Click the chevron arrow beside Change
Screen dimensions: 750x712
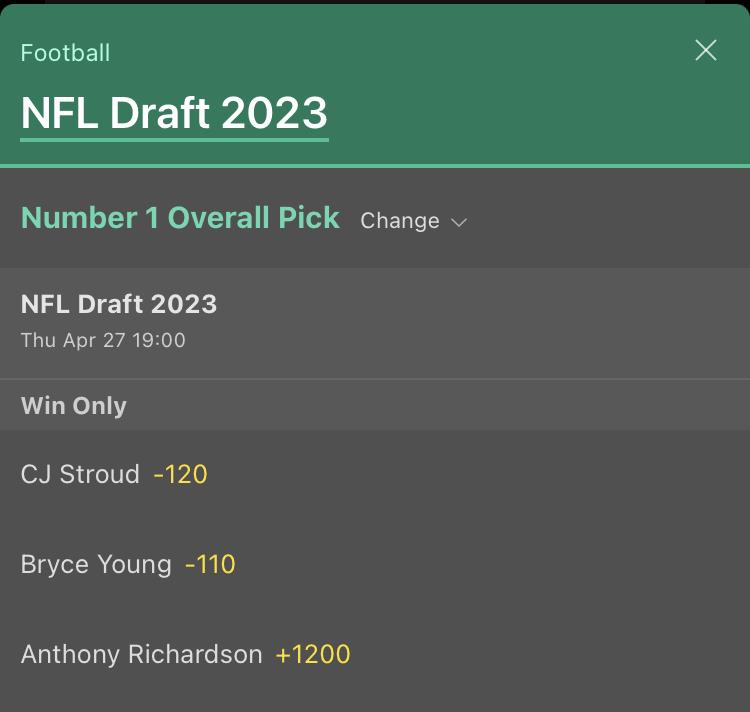coord(459,222)
